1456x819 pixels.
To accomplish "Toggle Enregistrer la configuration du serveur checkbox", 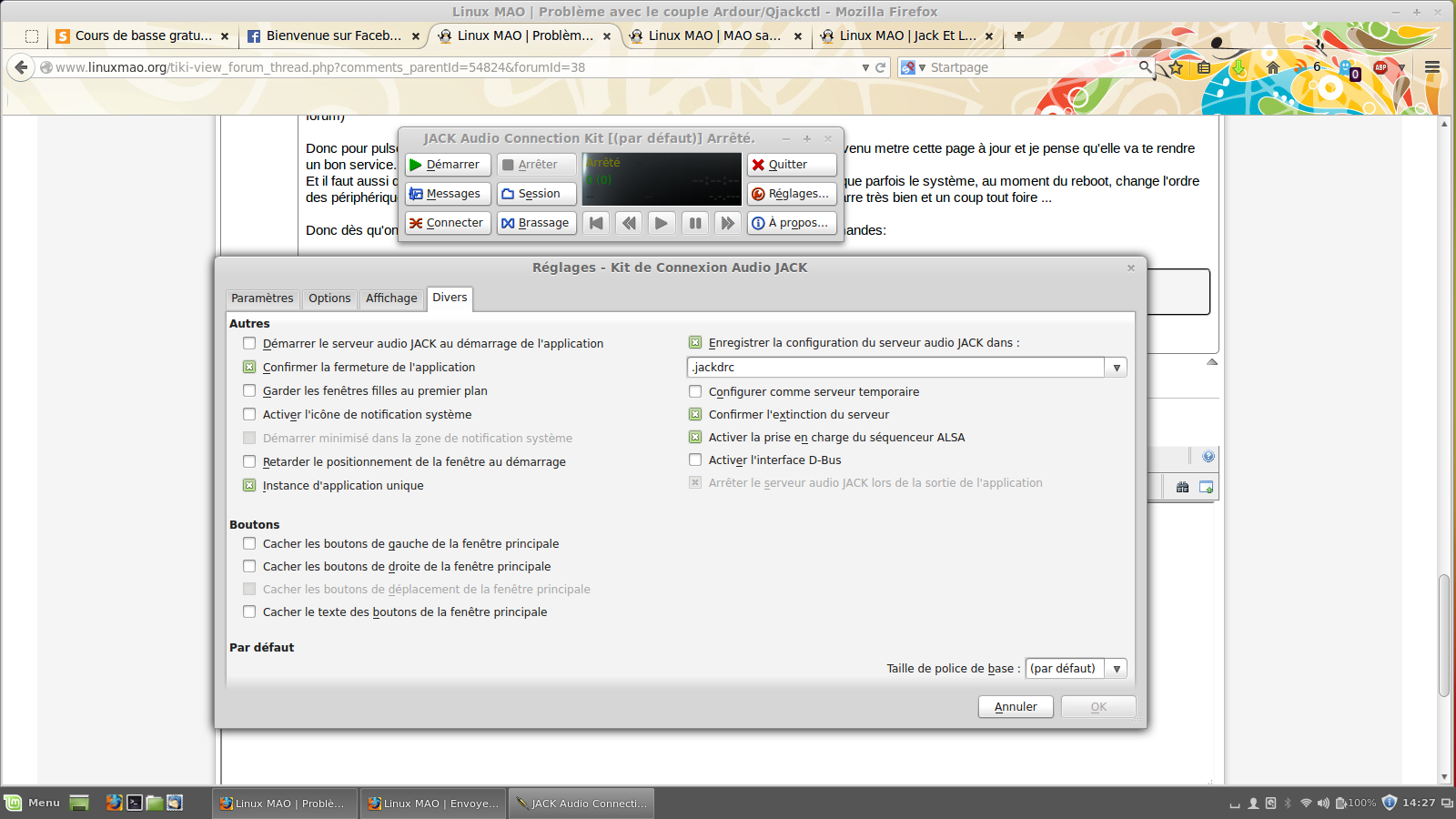I will (695, 343).
